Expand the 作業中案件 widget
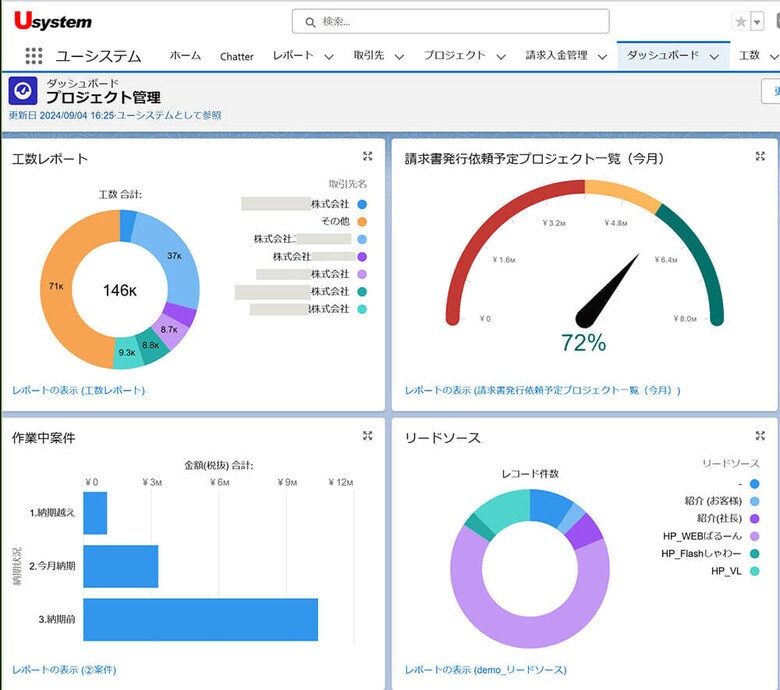780x690 pixels. pos(368,436)
